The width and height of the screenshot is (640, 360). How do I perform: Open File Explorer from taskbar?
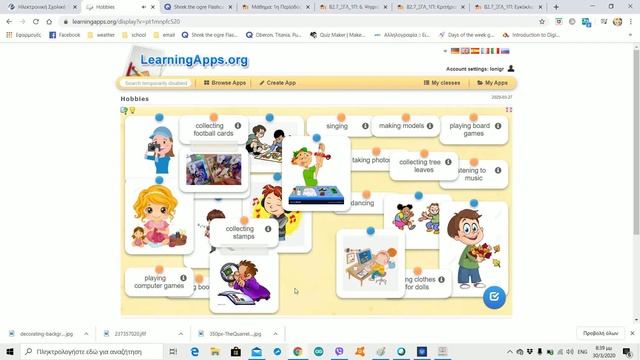pos(215,351)
